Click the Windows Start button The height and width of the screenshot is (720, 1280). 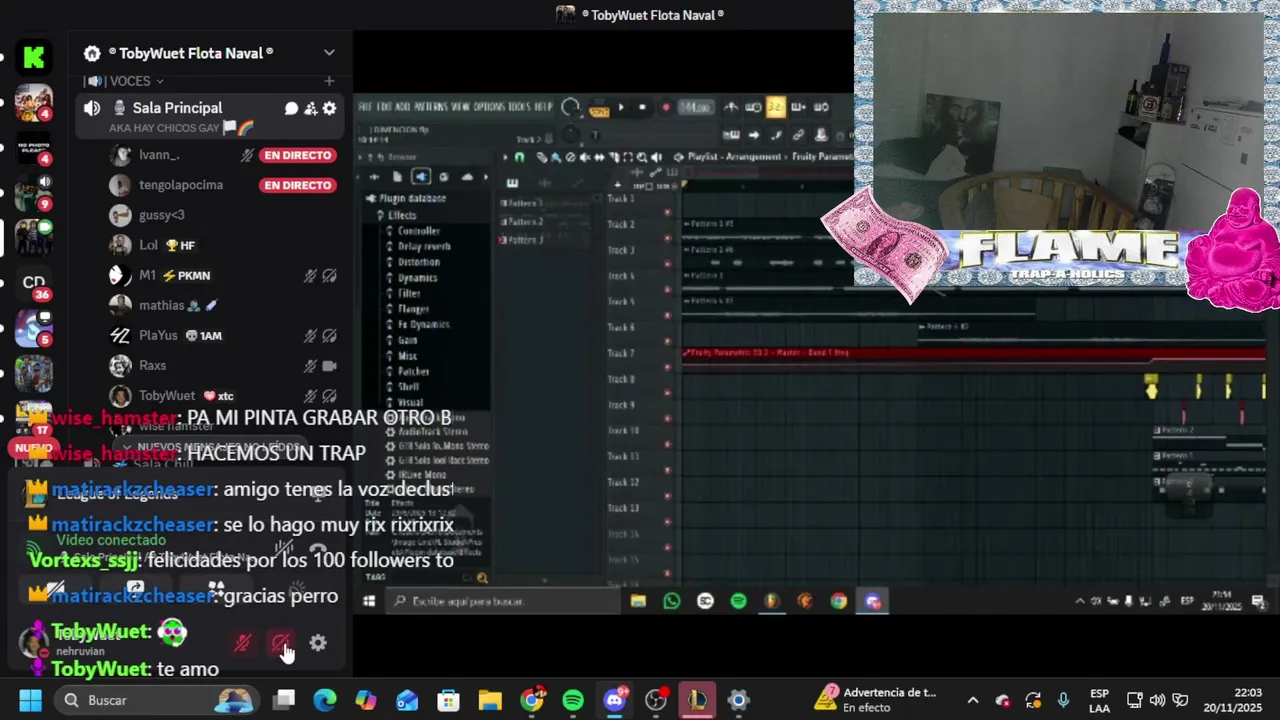point(30,700)
